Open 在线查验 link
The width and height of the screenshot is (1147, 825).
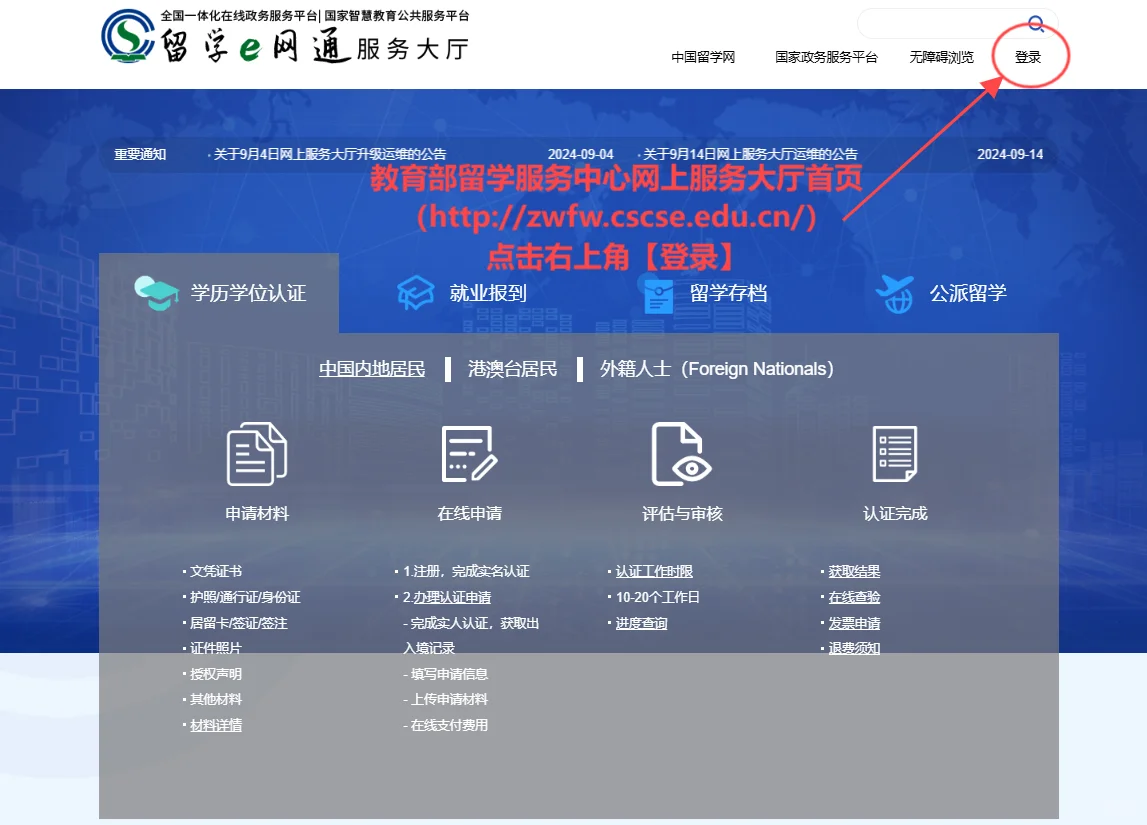pyautogui.click(x=854, y=598)
